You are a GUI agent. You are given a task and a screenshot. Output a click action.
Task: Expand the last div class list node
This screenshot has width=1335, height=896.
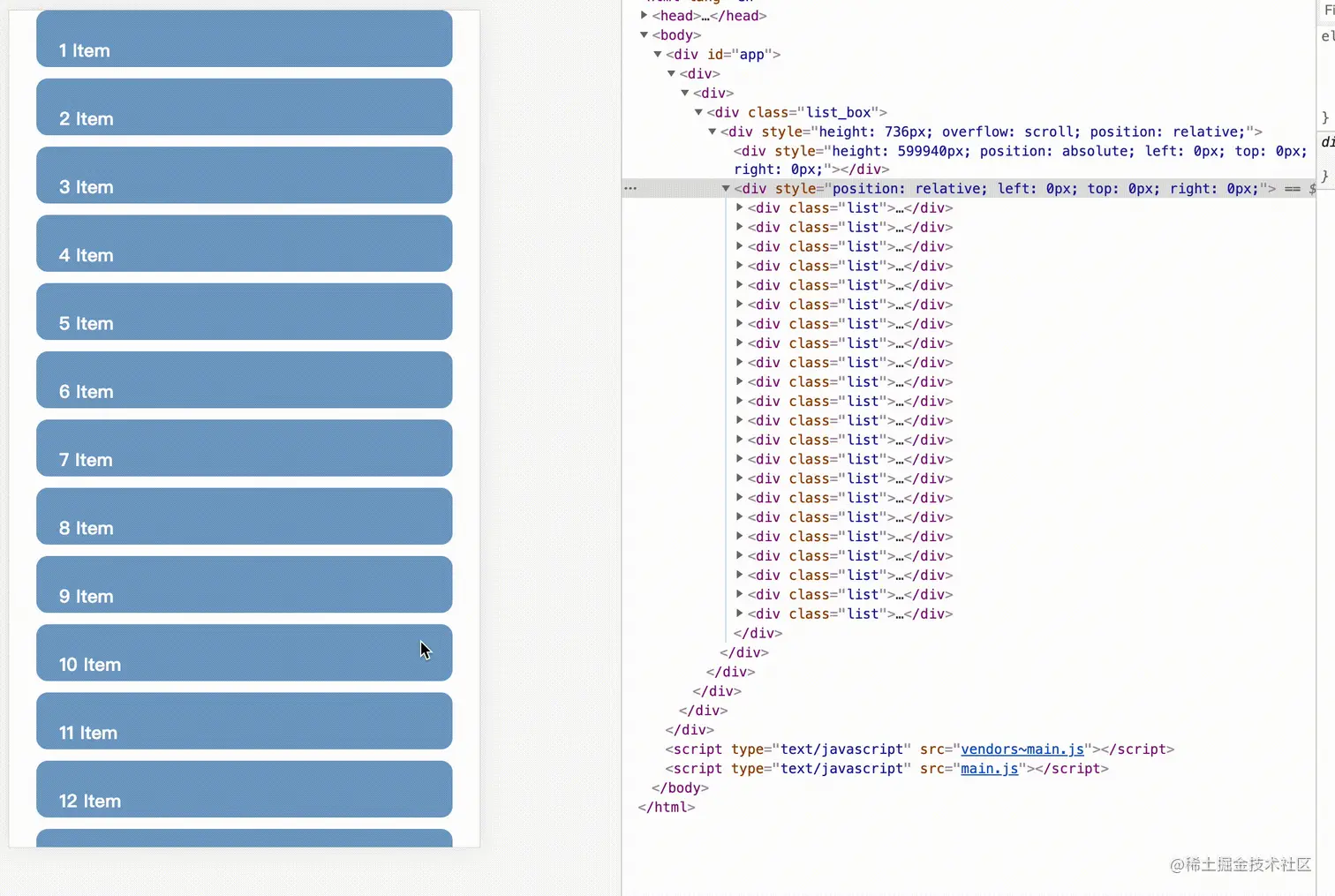[740, 614]
